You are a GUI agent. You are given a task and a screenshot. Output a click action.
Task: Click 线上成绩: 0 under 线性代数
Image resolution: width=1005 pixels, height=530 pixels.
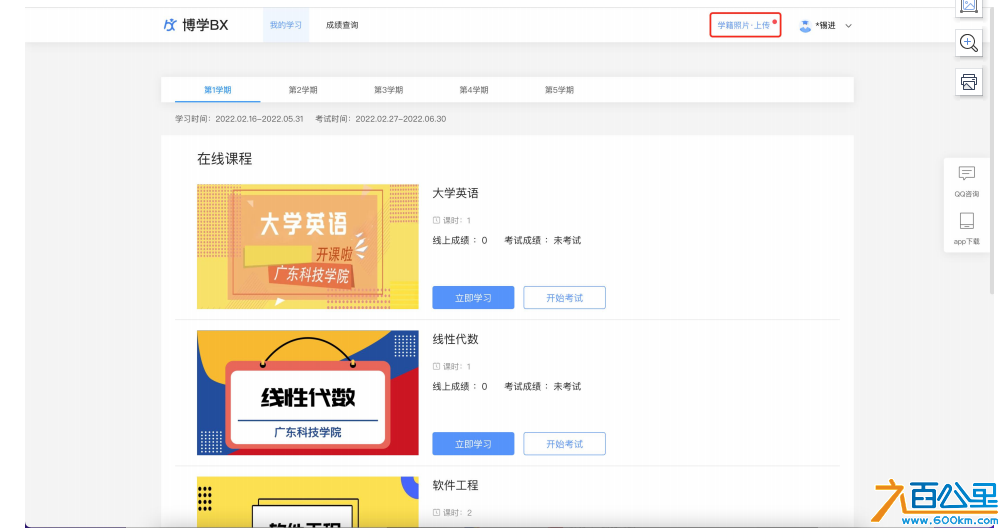tap(460, 386)
